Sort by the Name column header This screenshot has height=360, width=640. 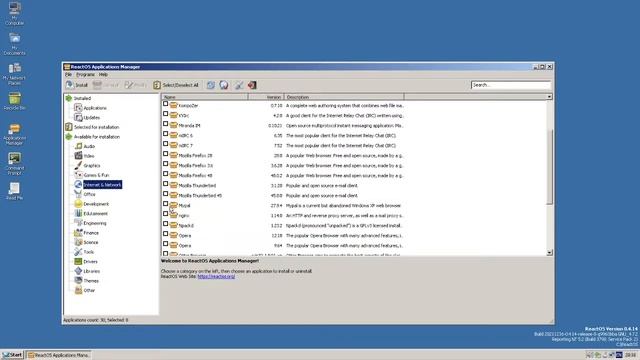click(205, 97)
